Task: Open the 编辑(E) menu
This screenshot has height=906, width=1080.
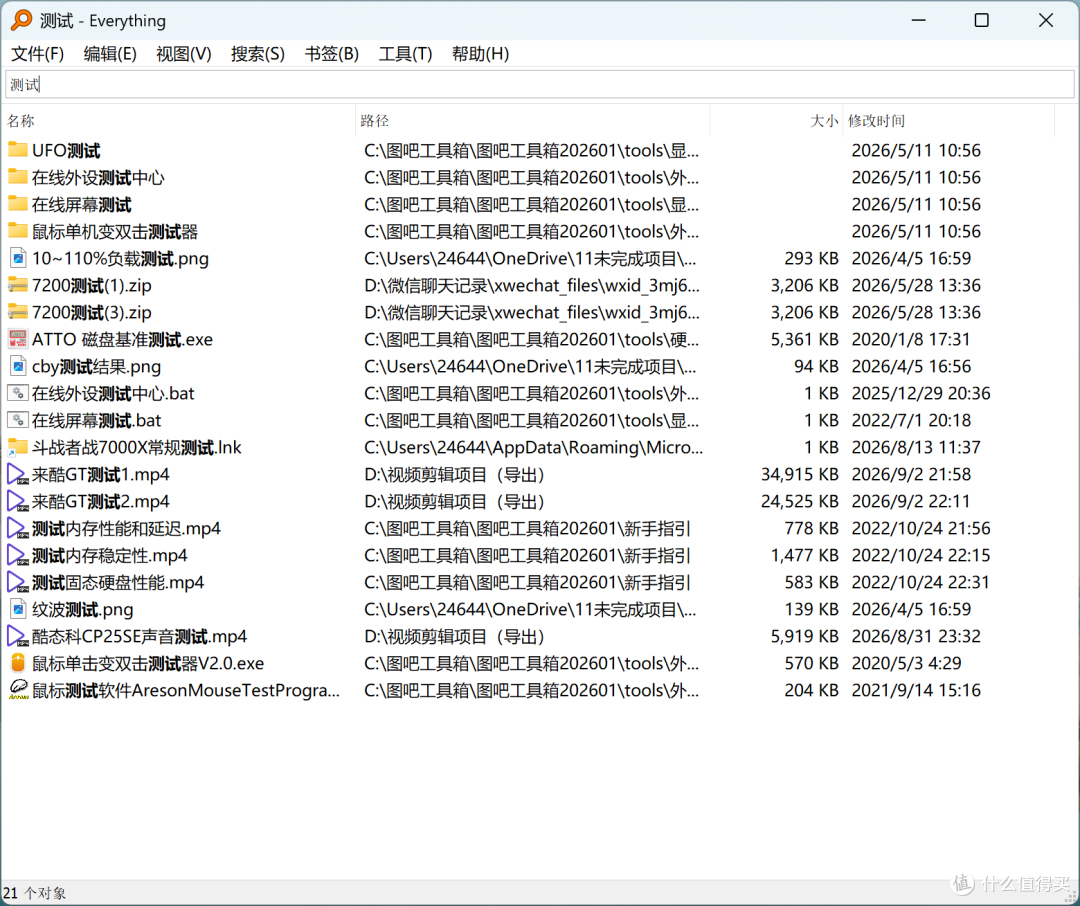Action: pos(110,54)
